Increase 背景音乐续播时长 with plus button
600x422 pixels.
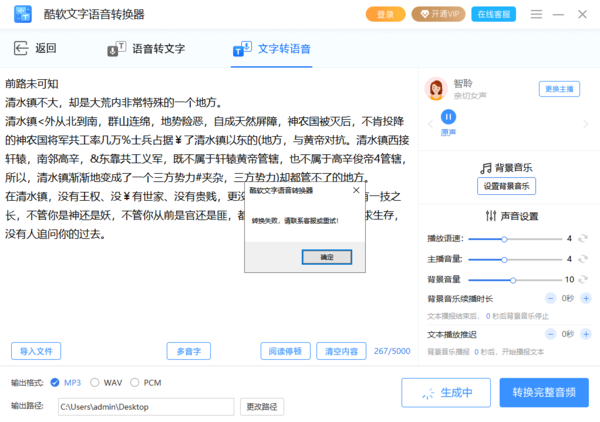point(585,299)
